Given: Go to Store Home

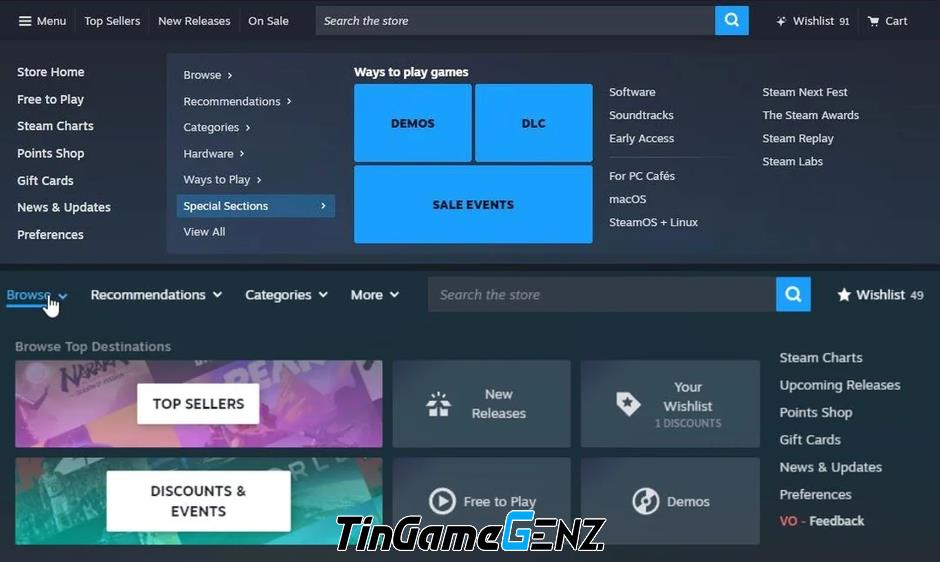Looking at the screenshot, I should pos(51,72).
